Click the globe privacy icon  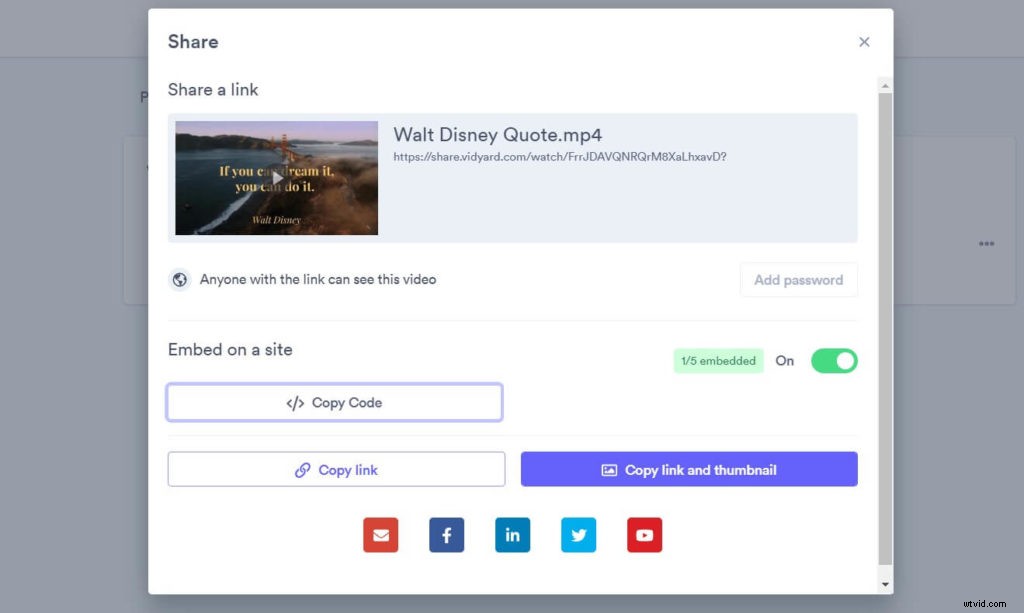[180, 279]
